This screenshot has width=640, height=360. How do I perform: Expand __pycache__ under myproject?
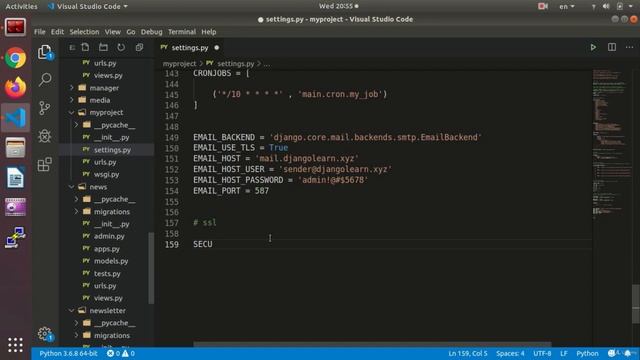114,125
